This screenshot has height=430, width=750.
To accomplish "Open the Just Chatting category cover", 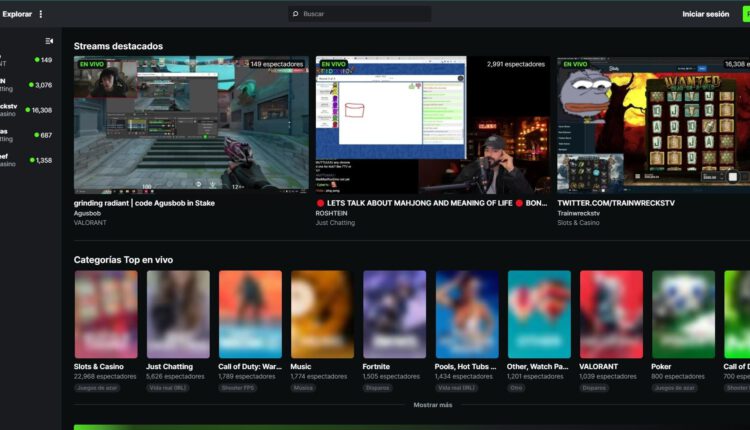I will click(x=178, y=314).
